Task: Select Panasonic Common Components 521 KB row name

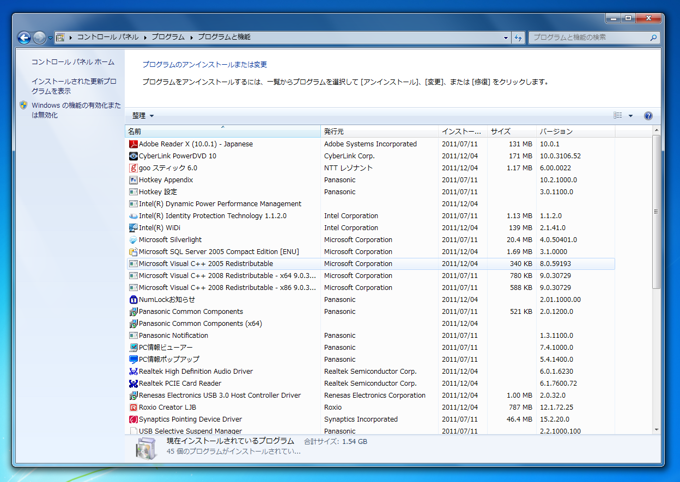Action: [x=191, y=311]
